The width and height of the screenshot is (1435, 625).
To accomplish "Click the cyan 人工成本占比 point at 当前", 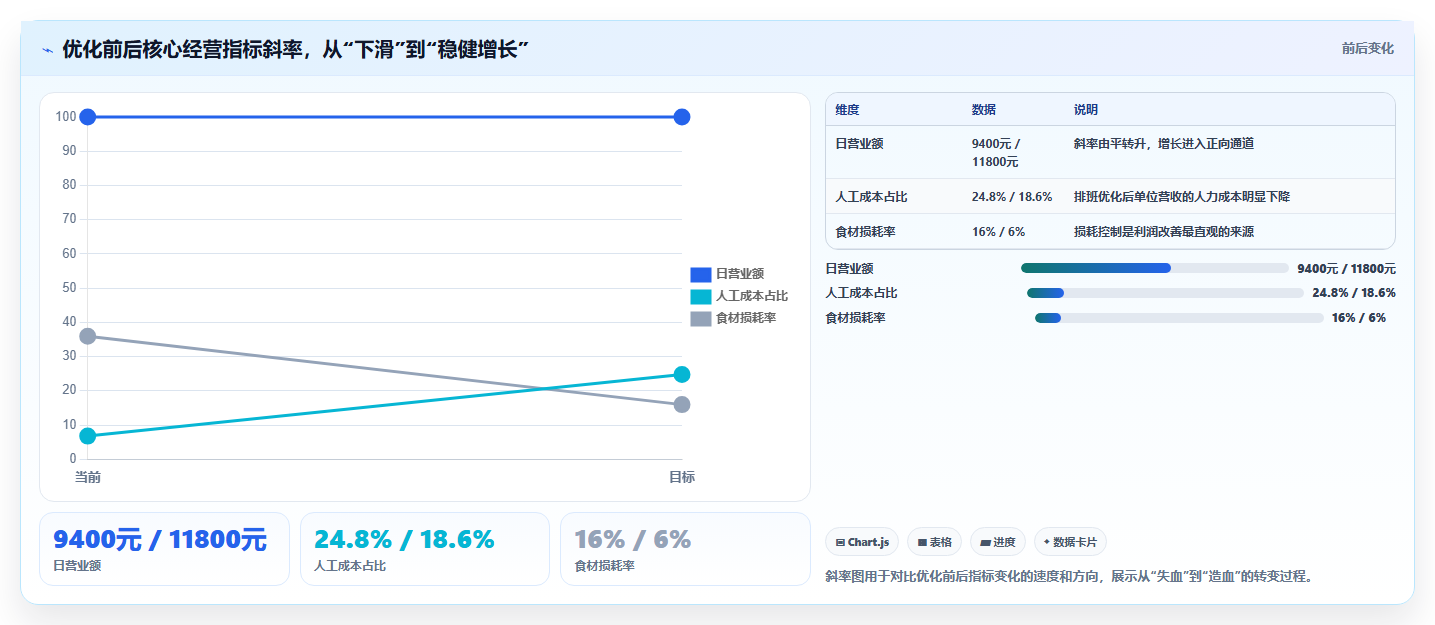I will click(88, 436).
